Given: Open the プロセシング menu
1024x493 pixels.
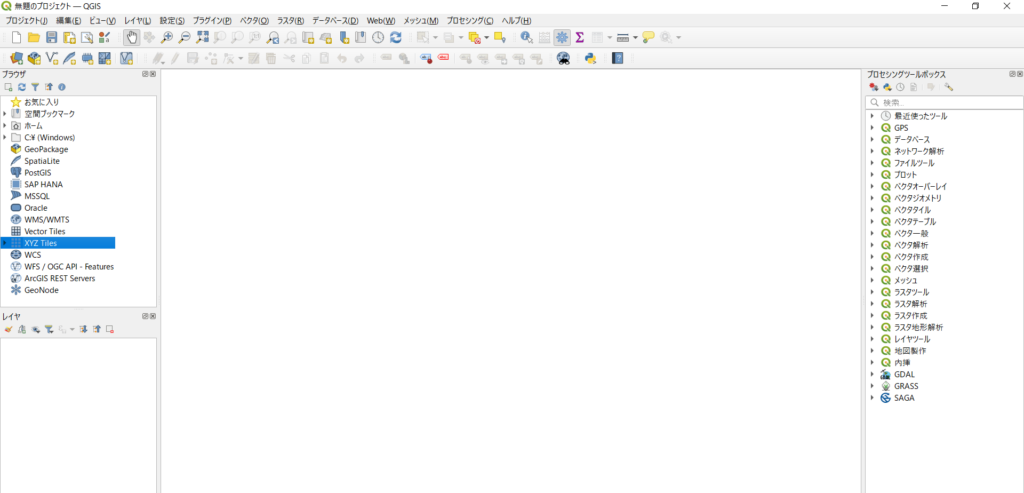Looking at the screenshot, I should click(470, 21).
